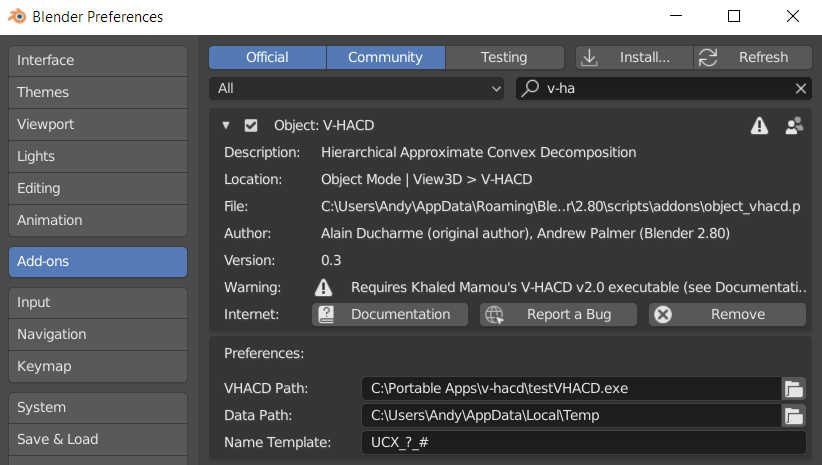
Task: Open the All category dropdown
Action: point(356,88)
